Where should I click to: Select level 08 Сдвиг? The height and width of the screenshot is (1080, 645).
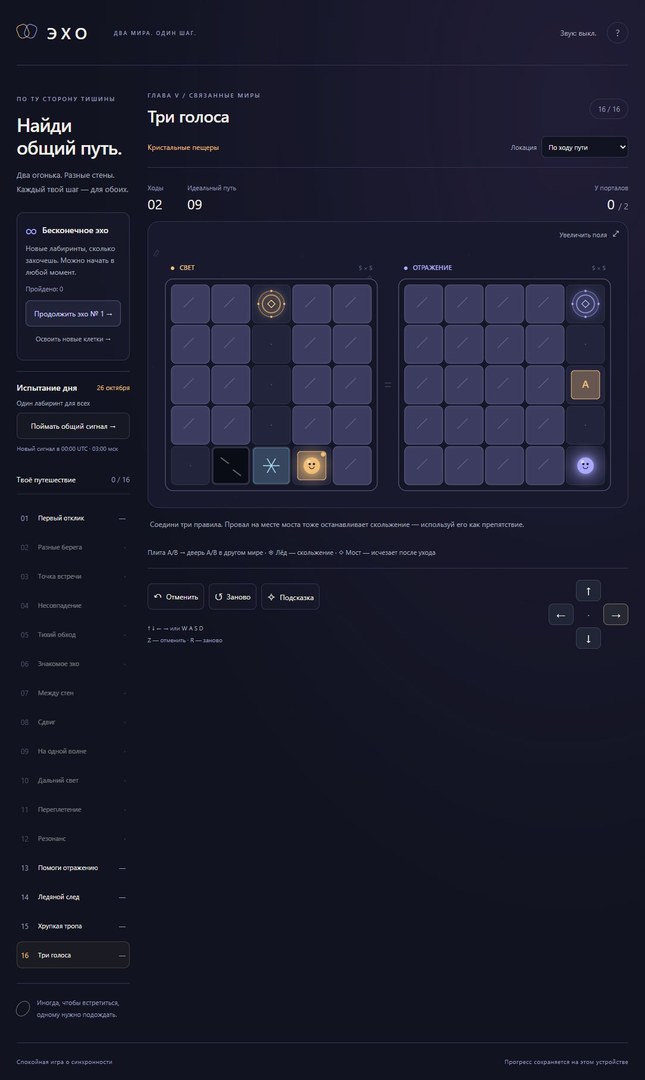coord(73,722)
